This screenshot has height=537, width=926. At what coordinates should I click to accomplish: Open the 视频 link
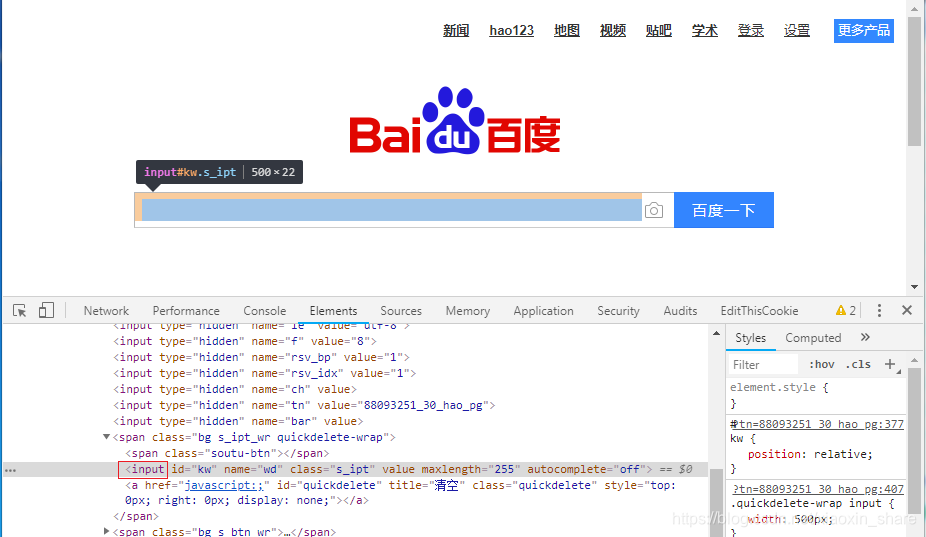(x=613, y=31)
